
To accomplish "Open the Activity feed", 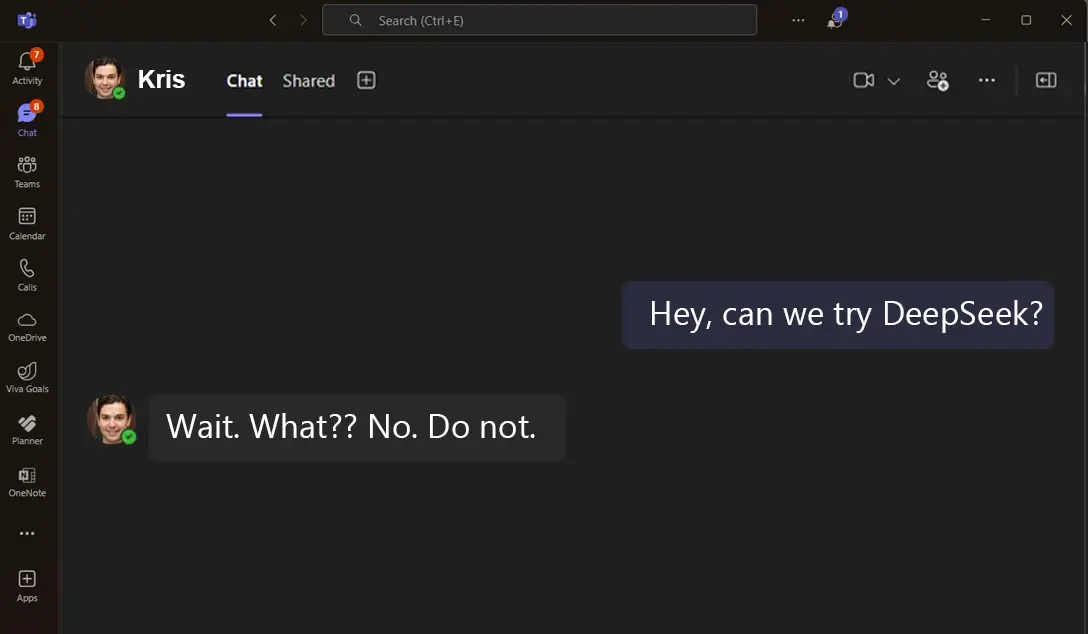I will tap(27, 67).
